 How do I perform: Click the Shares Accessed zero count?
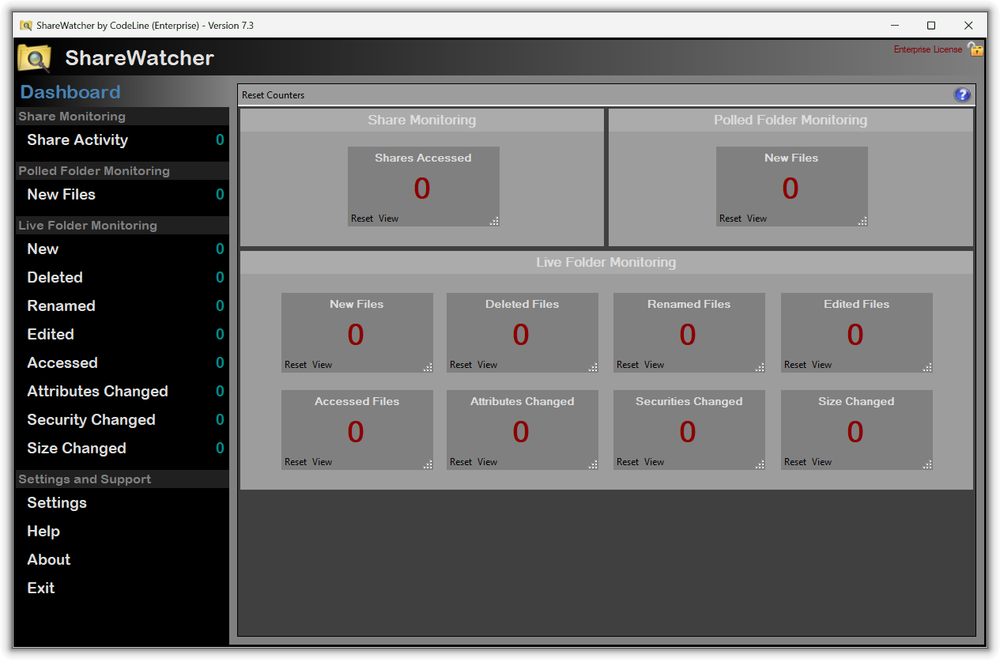422,189
